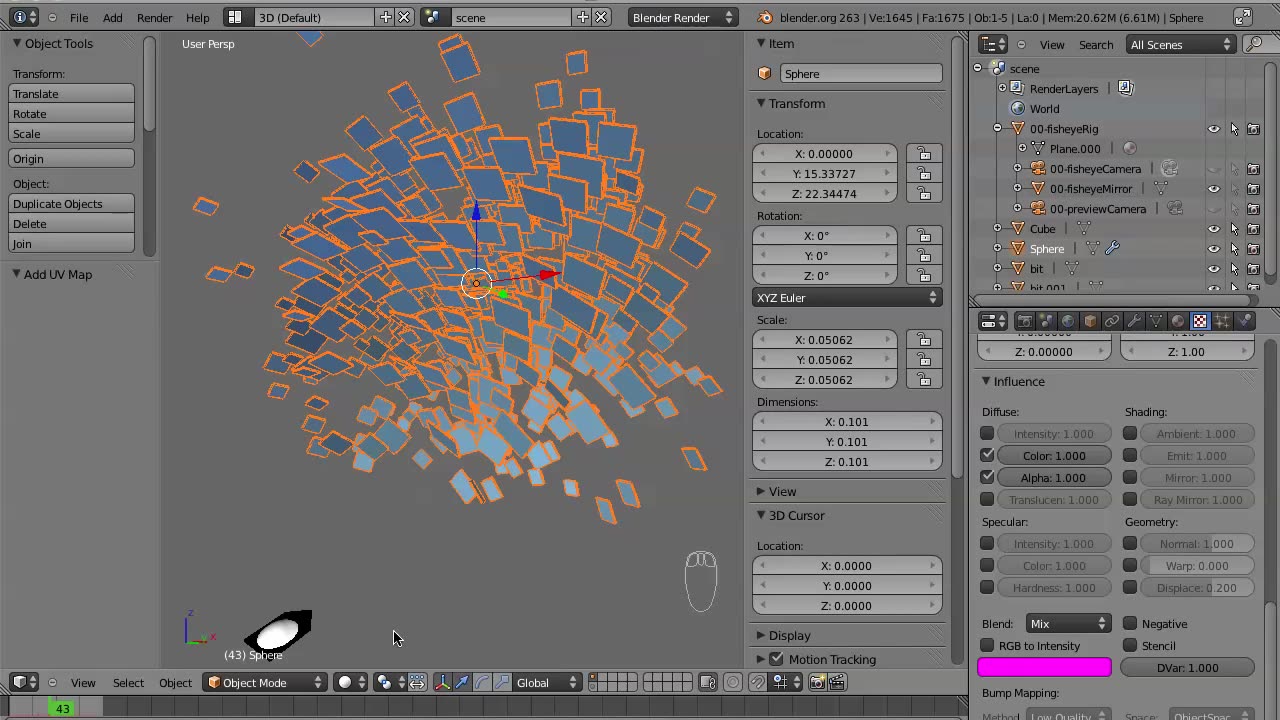Click the Sphere wrench modifier icon in outliner

[x=1112, y=248]
